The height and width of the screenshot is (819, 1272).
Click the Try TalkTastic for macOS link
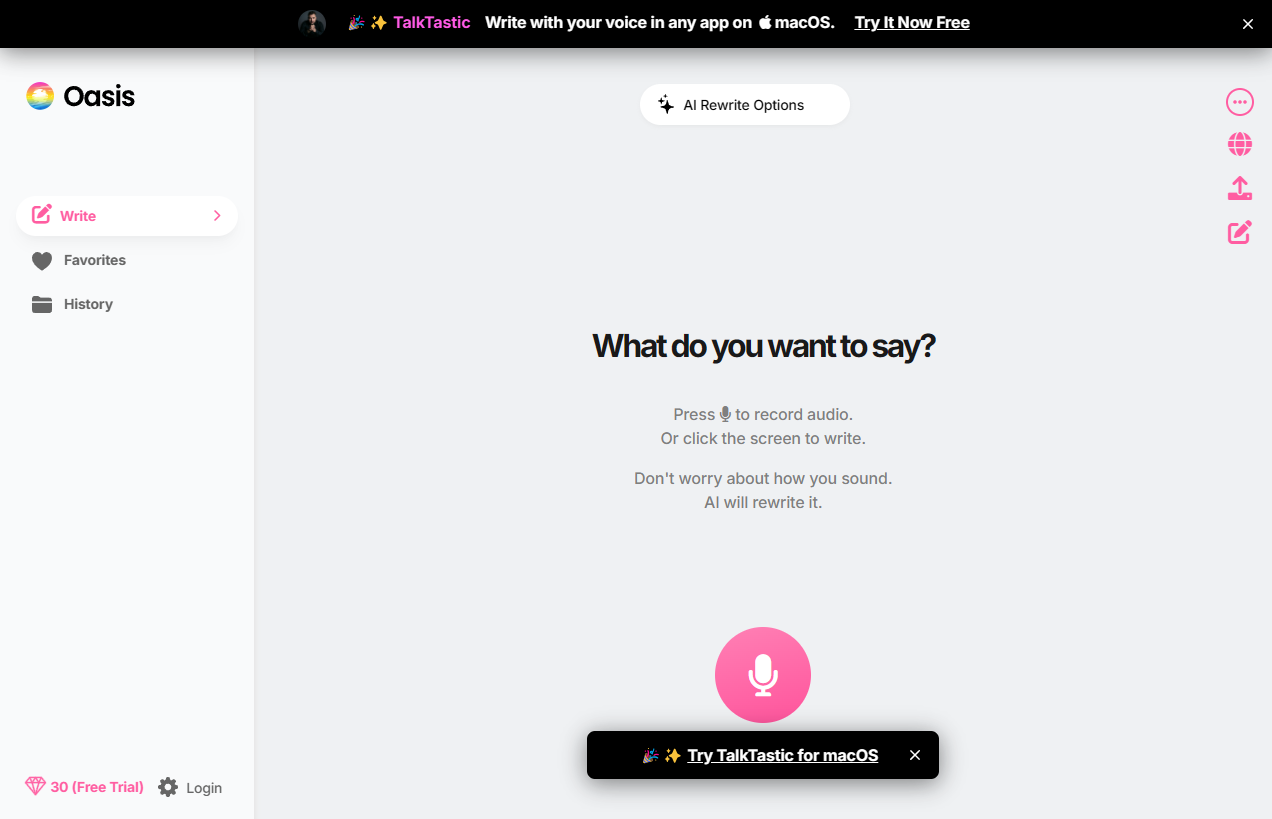tap(783, 755)
